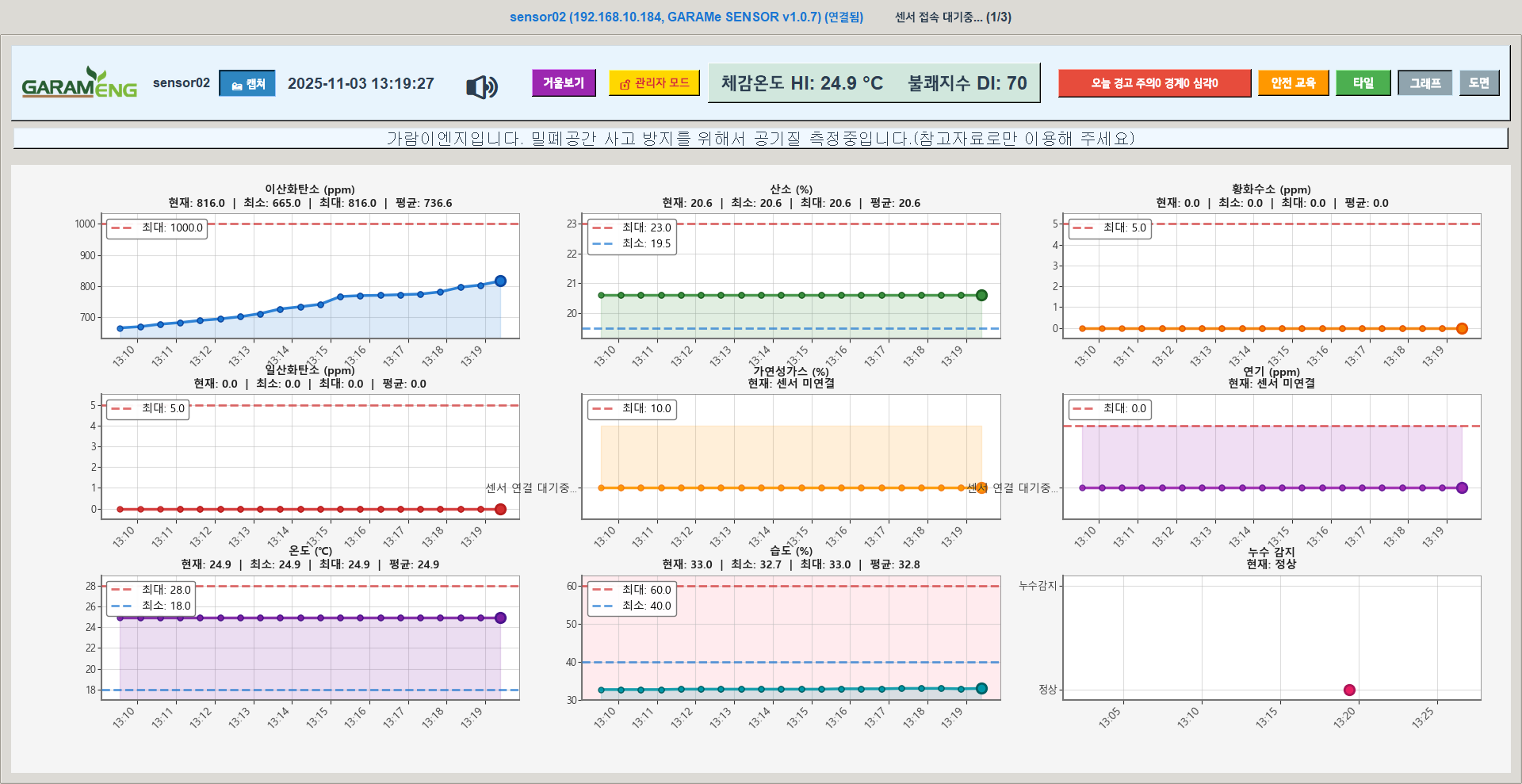Open the sensor02 connection link
1522x784 pixels.
686,17
